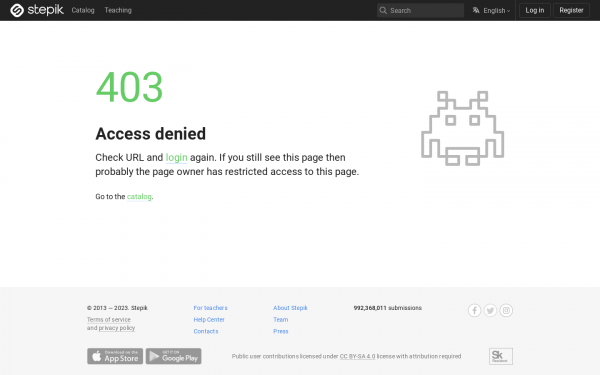This screenshot has height=375, width=600.
Task: Click the space invader illustration
Action: pos(462,128)
